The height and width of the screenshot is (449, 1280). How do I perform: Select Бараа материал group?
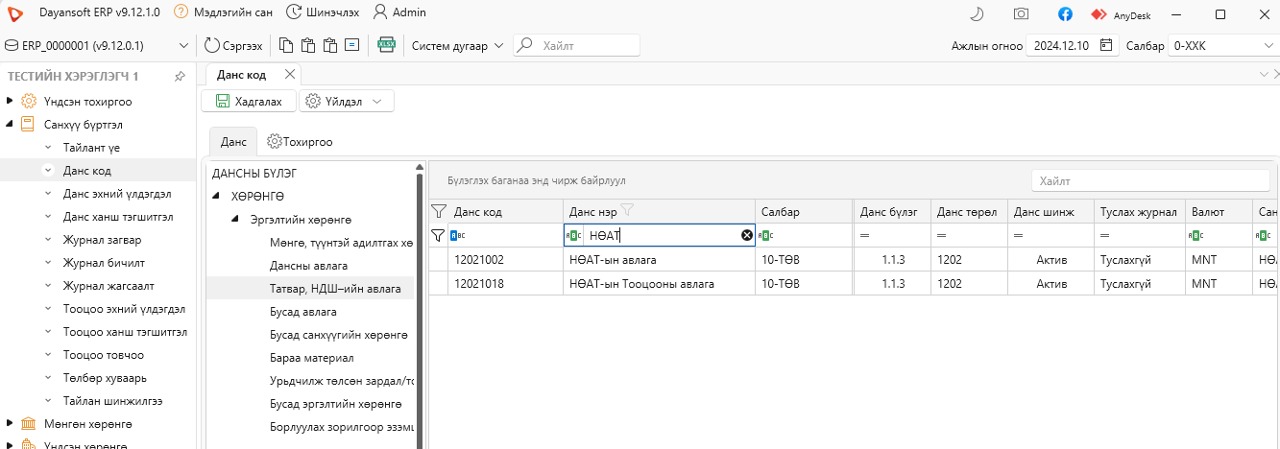pos(311,357)
